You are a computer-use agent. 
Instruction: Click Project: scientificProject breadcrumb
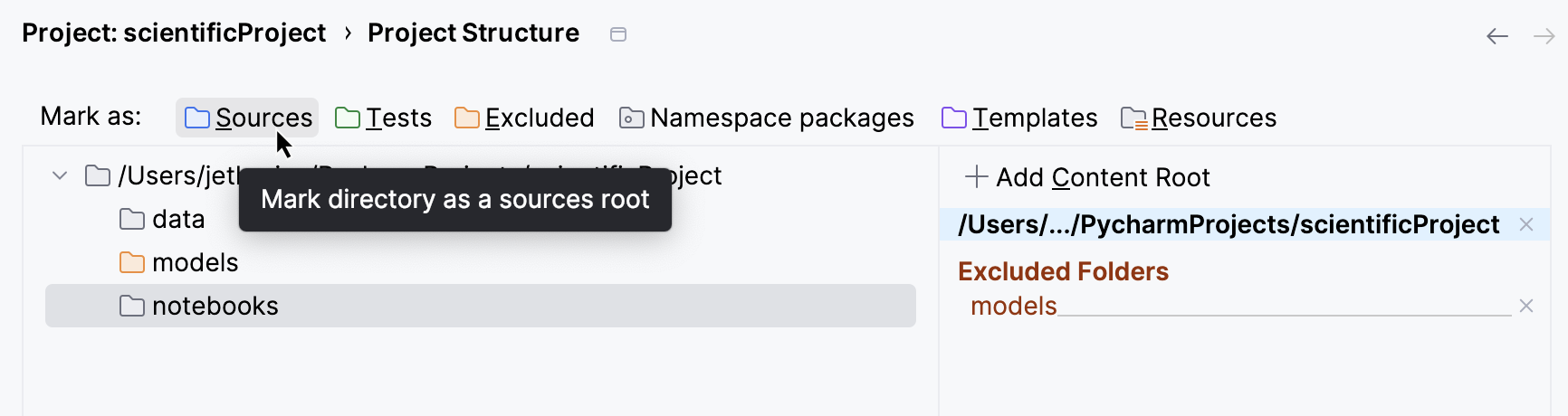(x=174, y=33)
